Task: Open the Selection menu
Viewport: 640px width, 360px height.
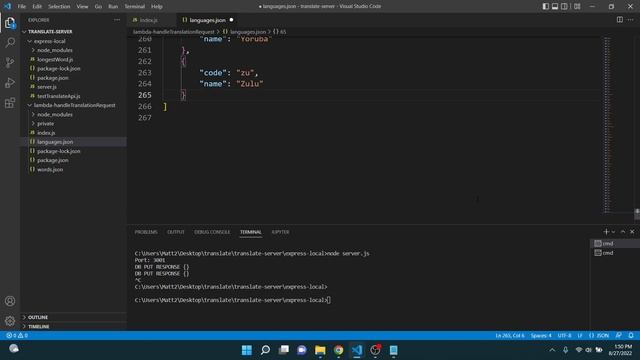Action: [59, 7]
